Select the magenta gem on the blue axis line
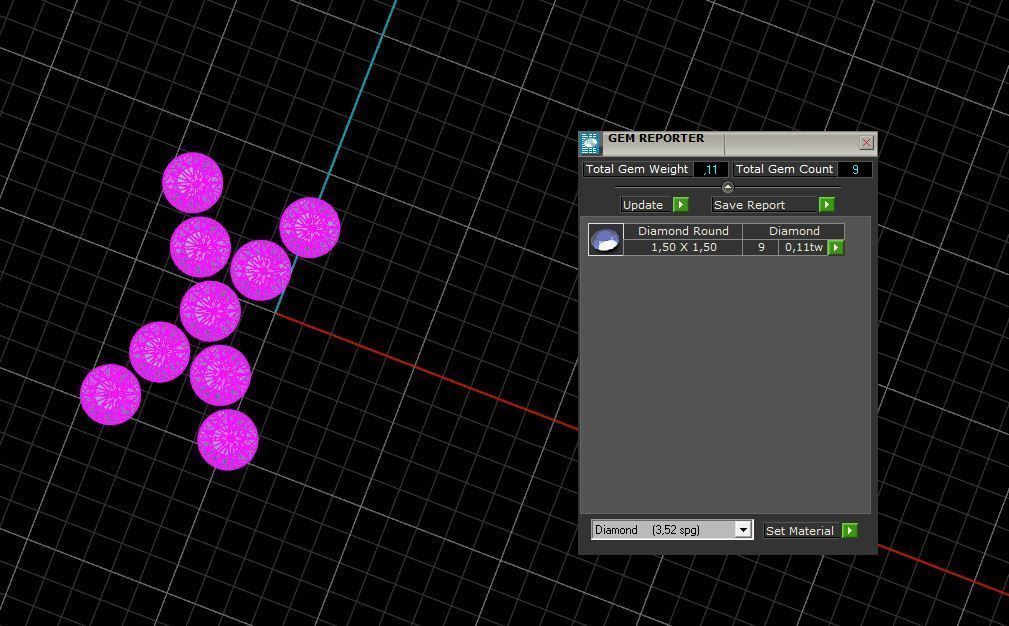Viewport: 1009px width, 626px height. (x=310, y=228)
